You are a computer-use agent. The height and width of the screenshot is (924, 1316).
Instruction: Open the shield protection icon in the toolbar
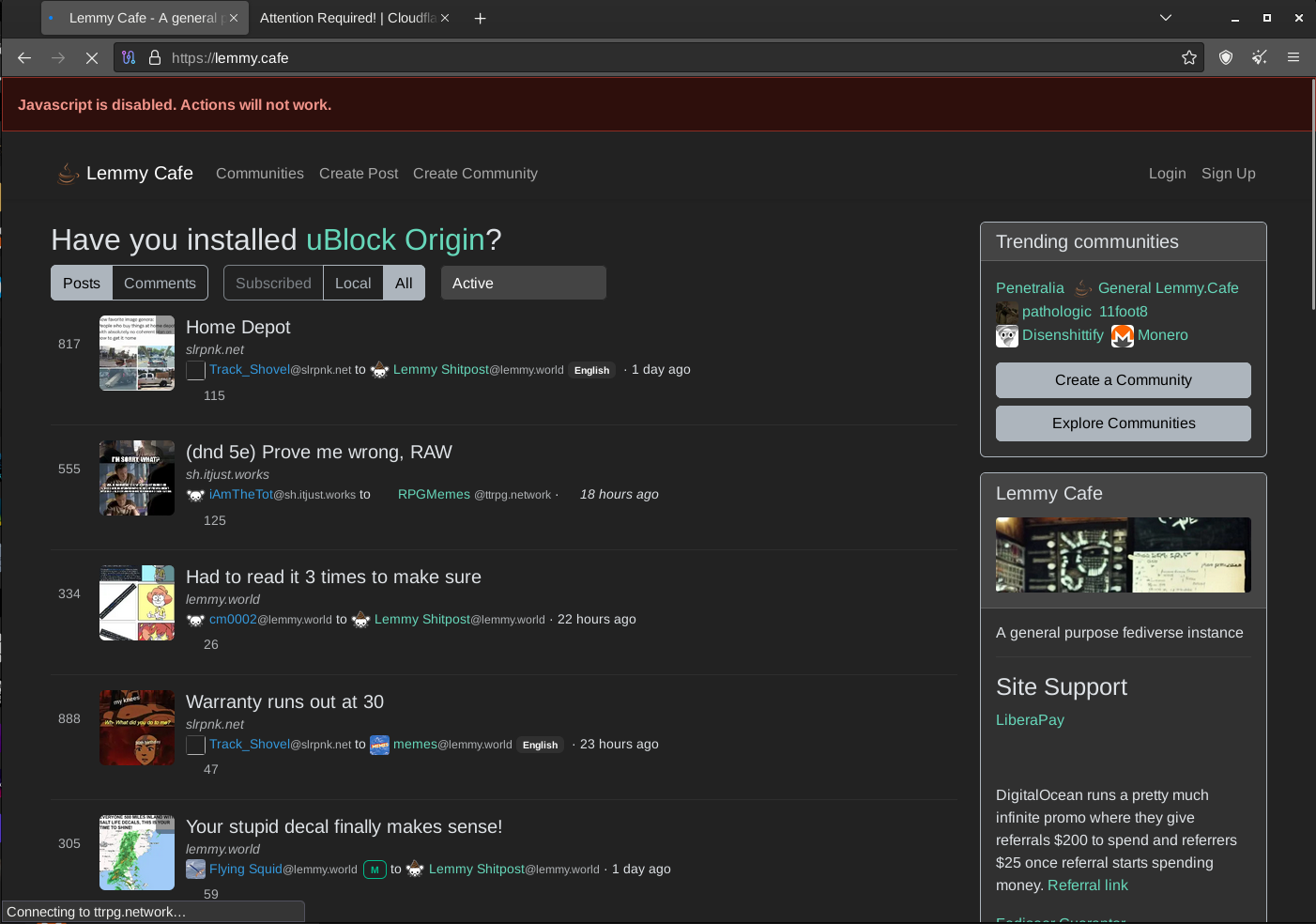click(x=1226, y=57)
